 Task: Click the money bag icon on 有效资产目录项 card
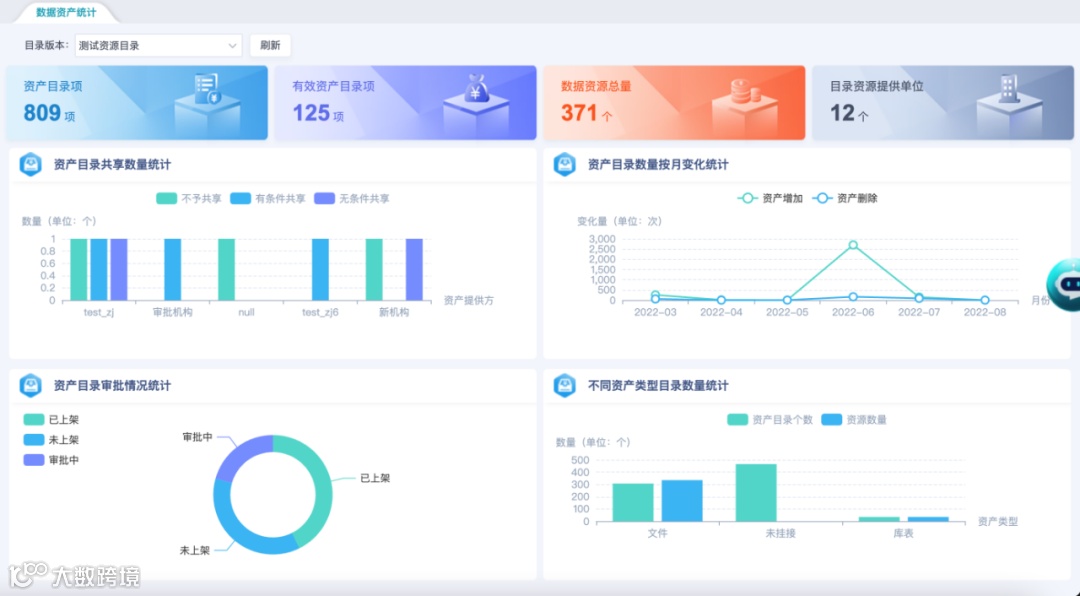[x=476, y=88]
